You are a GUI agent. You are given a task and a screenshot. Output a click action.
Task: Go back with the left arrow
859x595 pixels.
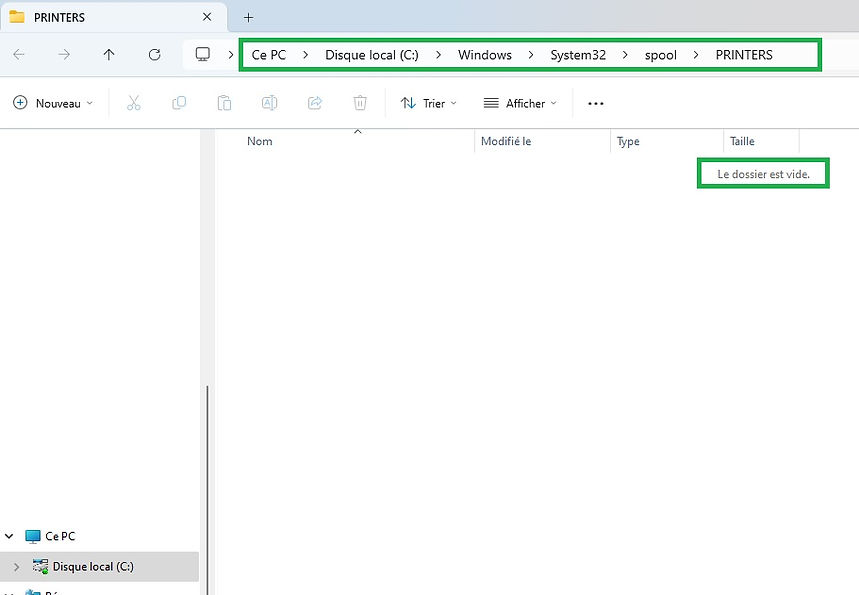(x=19, y=54)
